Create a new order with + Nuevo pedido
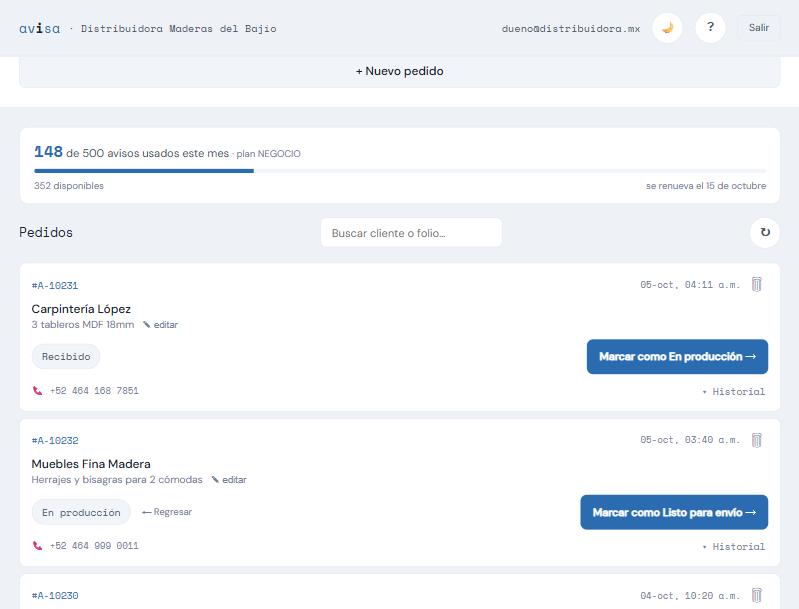This screenshot has height=609, width=799. coord(400,71)
